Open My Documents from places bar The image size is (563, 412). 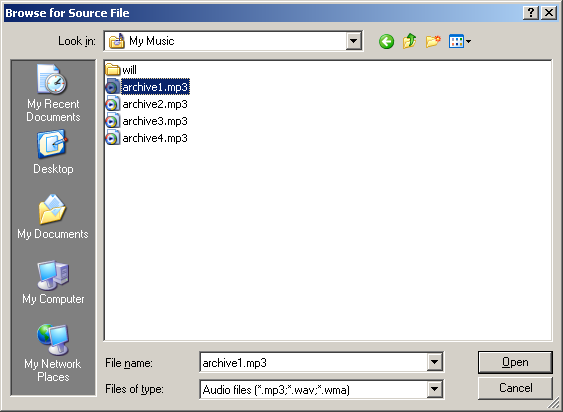point(53,217)
